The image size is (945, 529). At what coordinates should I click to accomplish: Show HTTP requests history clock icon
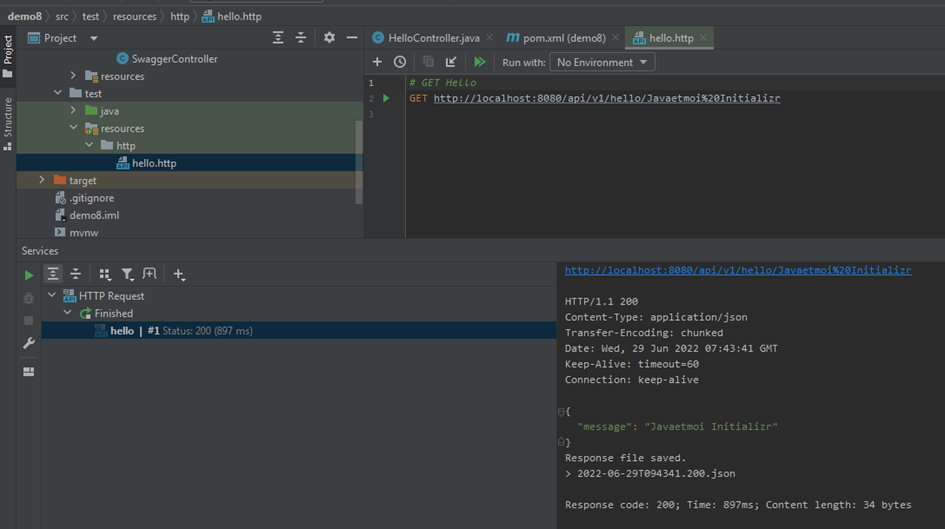pos(400,62)
